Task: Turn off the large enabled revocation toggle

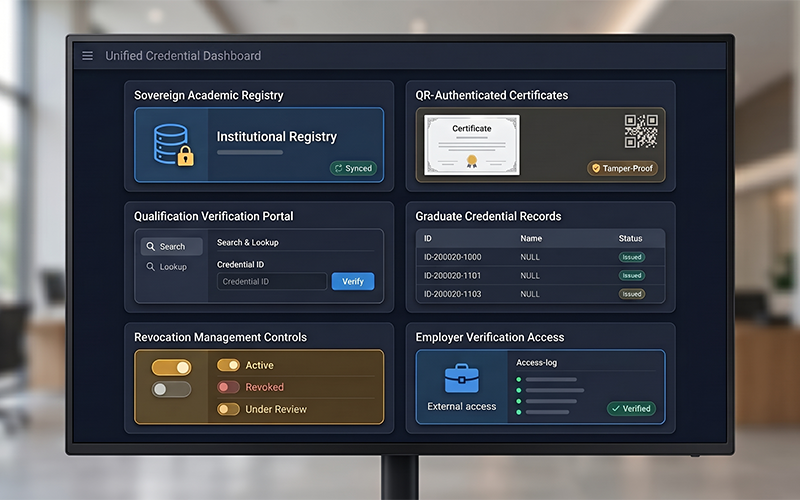Action: 171,367
